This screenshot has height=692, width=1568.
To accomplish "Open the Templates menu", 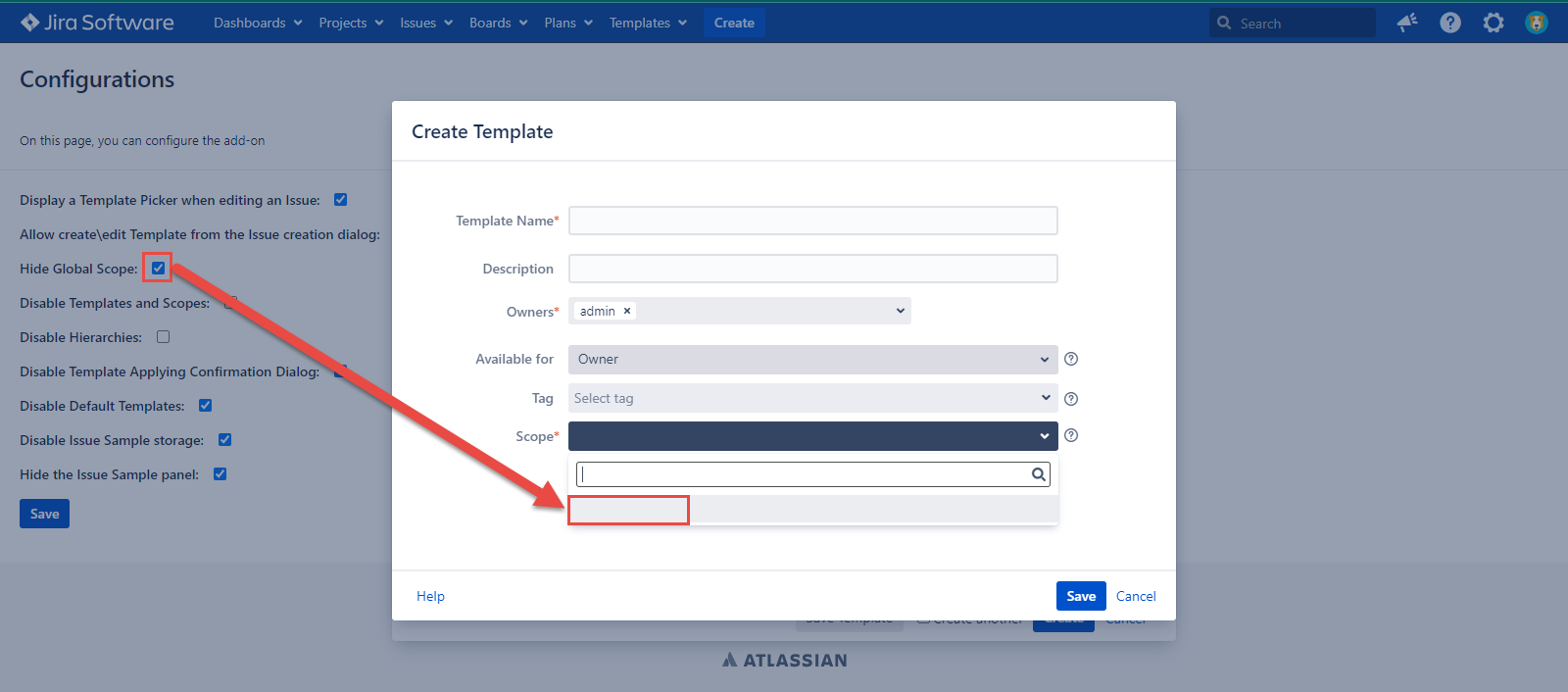I will coord(648,23).
